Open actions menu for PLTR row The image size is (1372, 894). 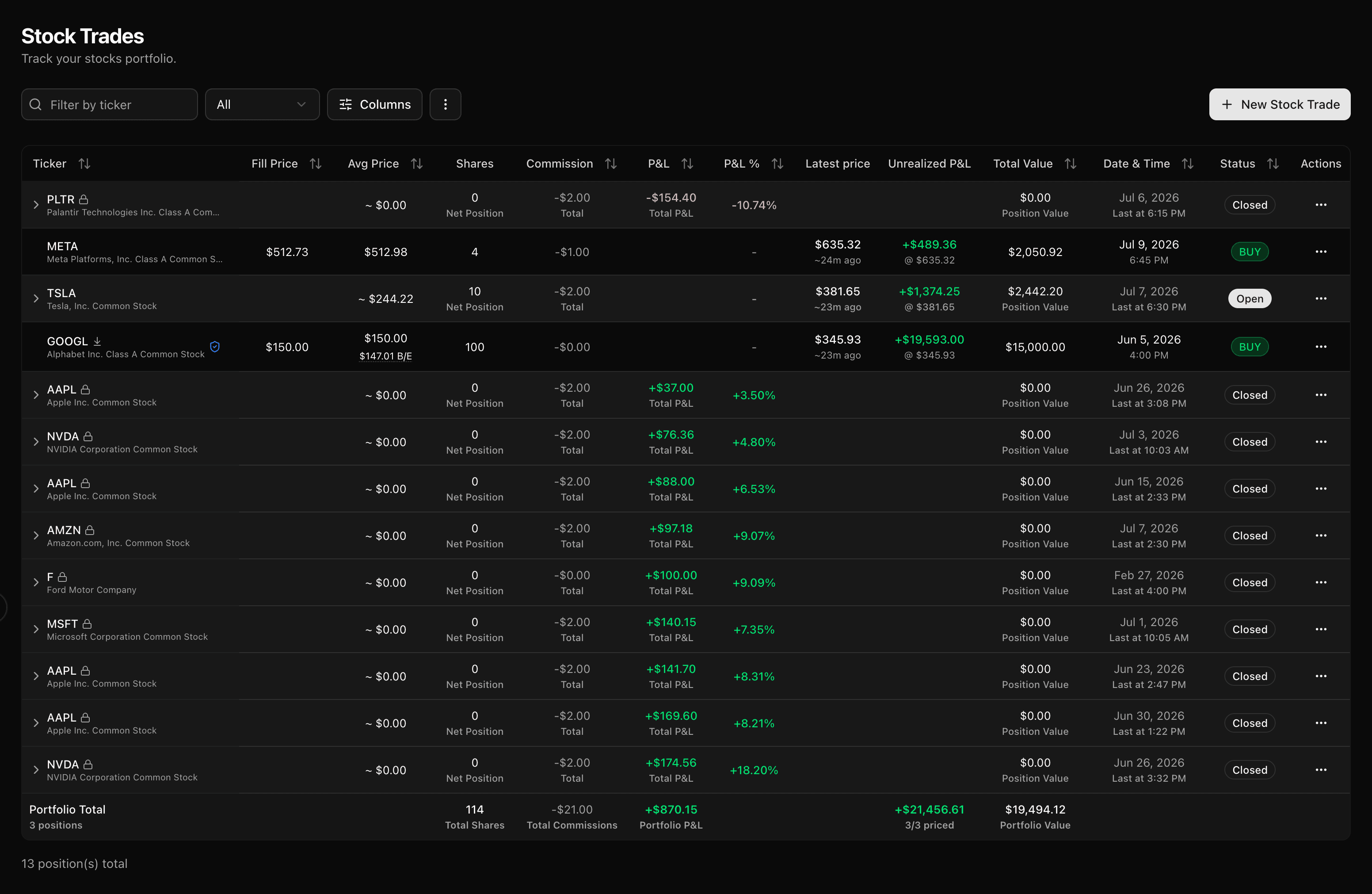point(1321,205)
